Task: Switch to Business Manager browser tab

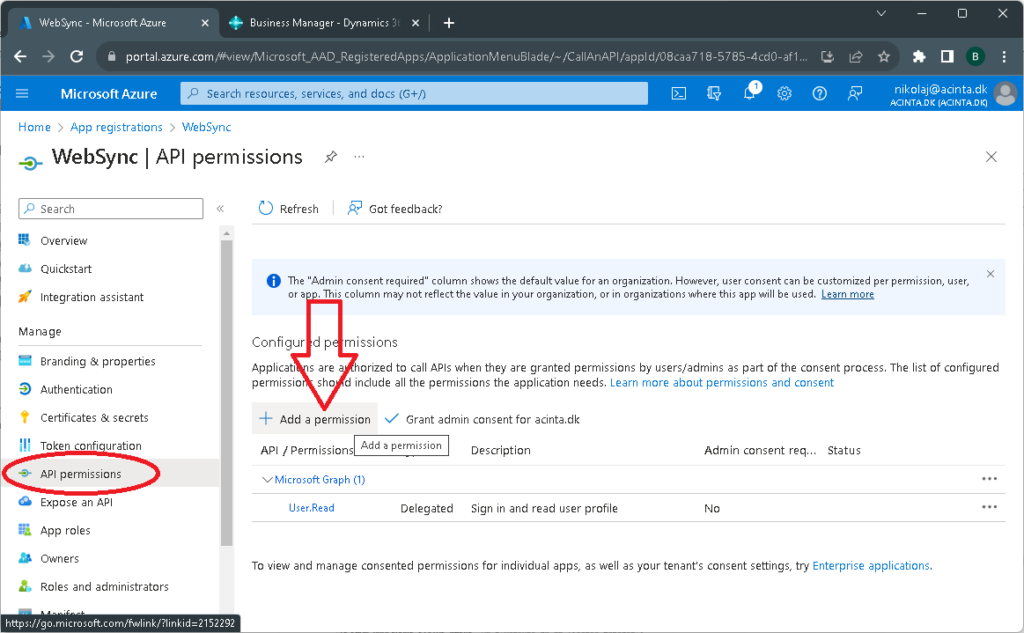Action: [x=320, y=23]
